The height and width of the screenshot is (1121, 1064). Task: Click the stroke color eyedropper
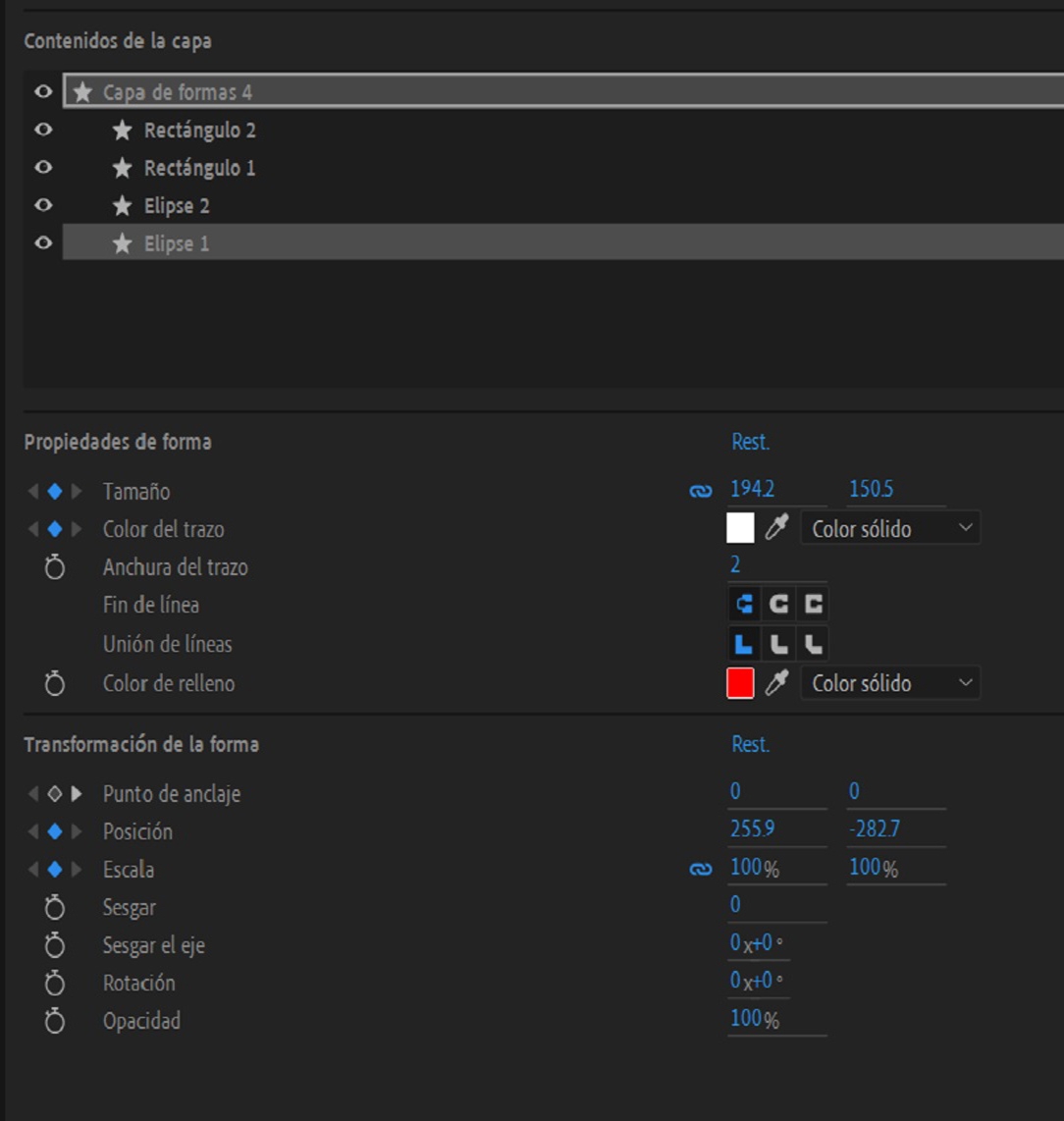click(x=775, y=528)
